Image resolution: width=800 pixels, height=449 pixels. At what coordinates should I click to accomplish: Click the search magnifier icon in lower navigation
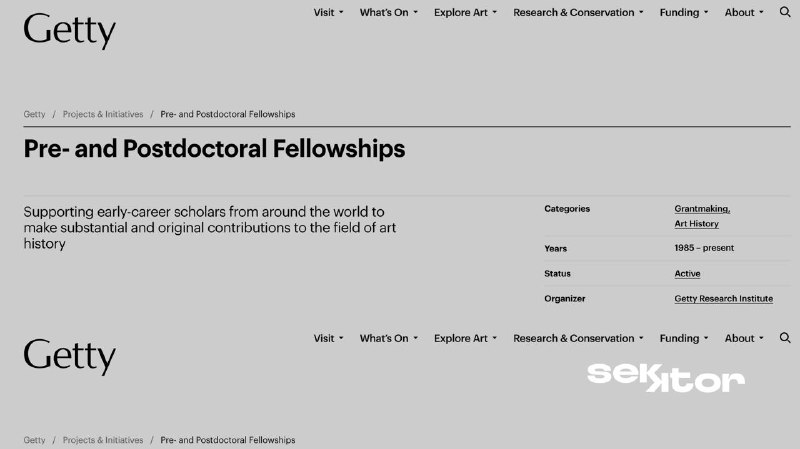(785, 338)
